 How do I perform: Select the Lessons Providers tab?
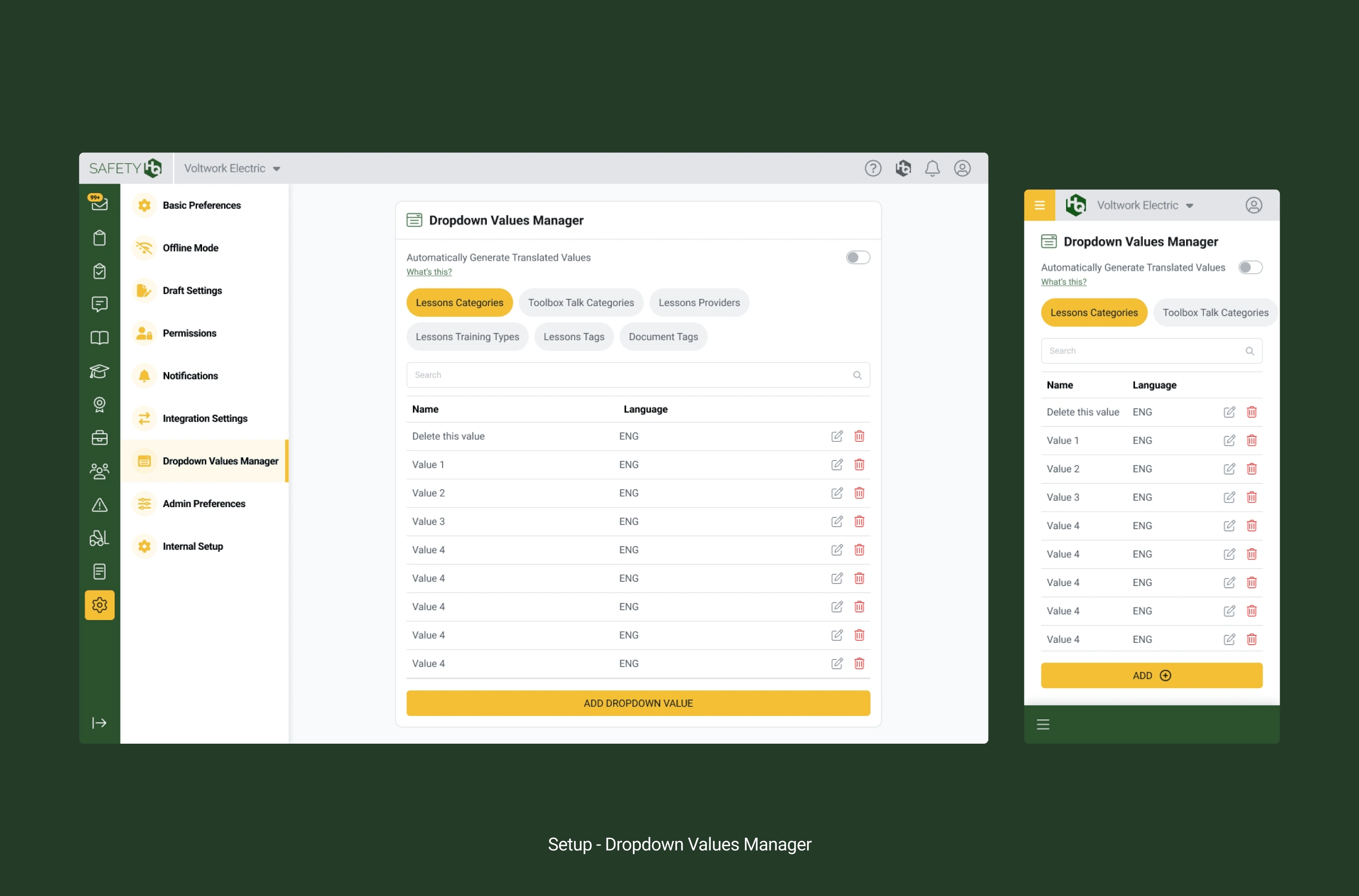699,303
